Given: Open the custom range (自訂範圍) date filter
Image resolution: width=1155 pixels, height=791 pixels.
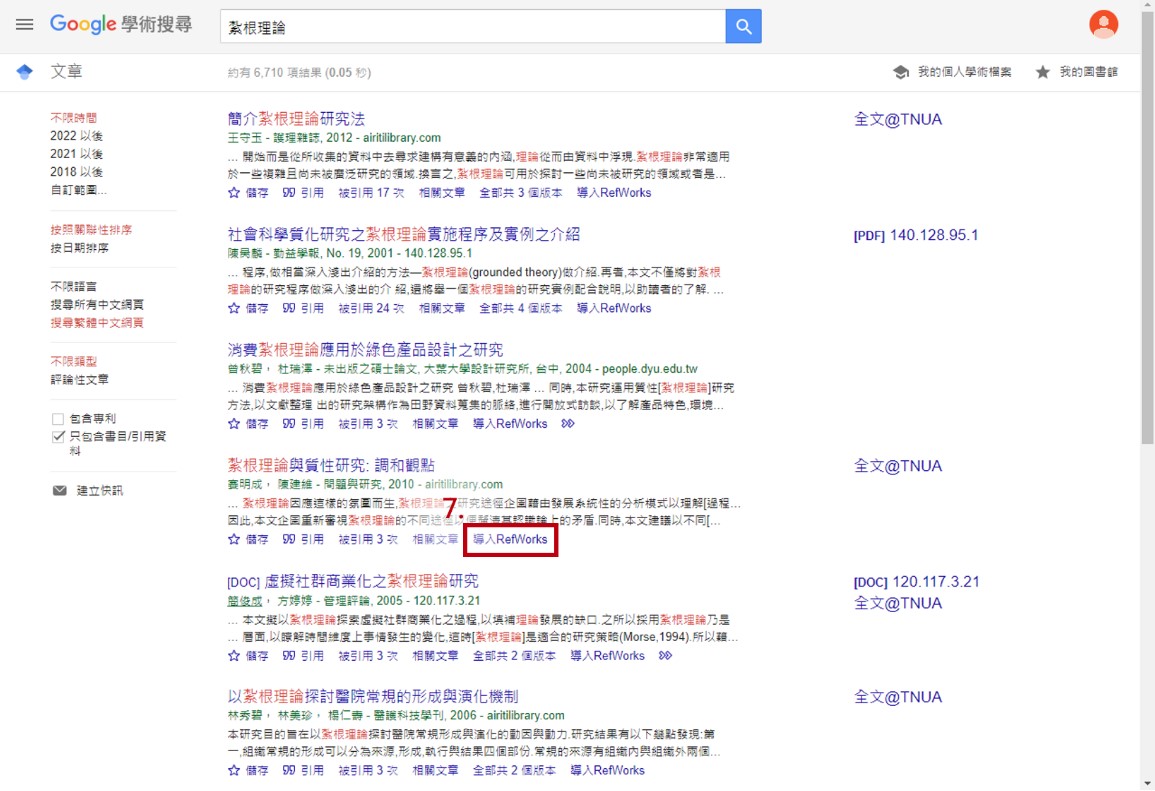Looking at the screenshot, I should coord(79,189).
